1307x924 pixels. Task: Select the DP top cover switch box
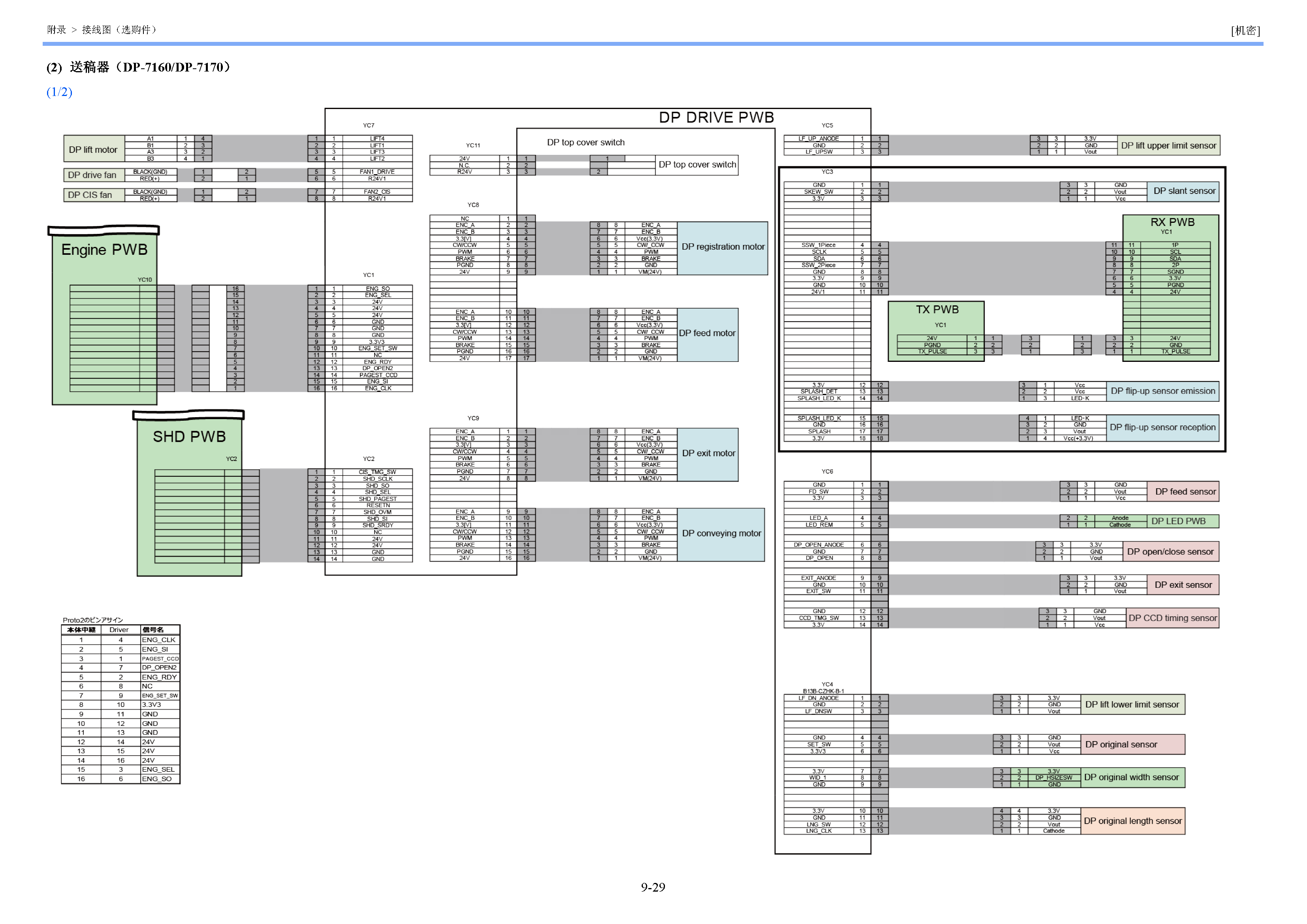[697, 164]
